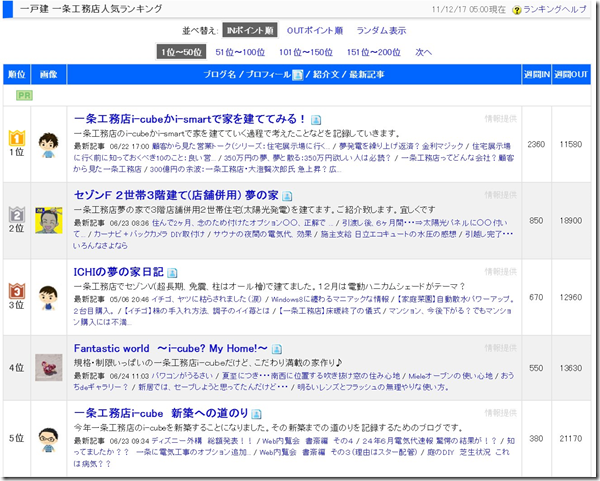Viewport: 600px width, 481px height.
Task: Sort by INポイント順
Action: click(250, 30)
